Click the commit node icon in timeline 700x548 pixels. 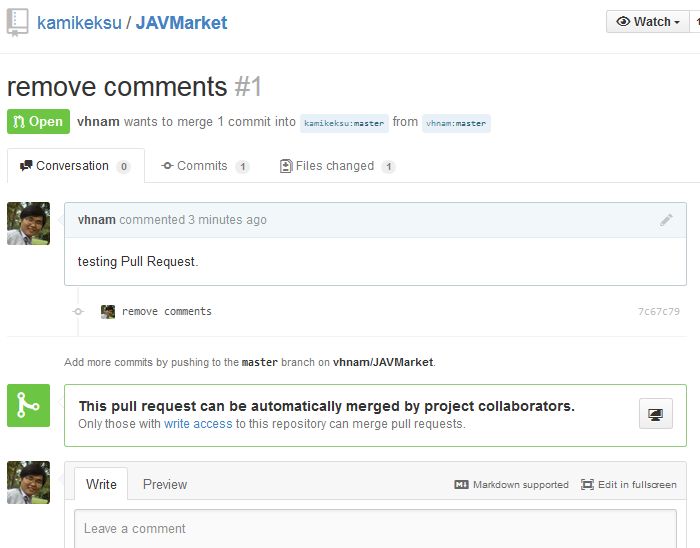(78, 311)
